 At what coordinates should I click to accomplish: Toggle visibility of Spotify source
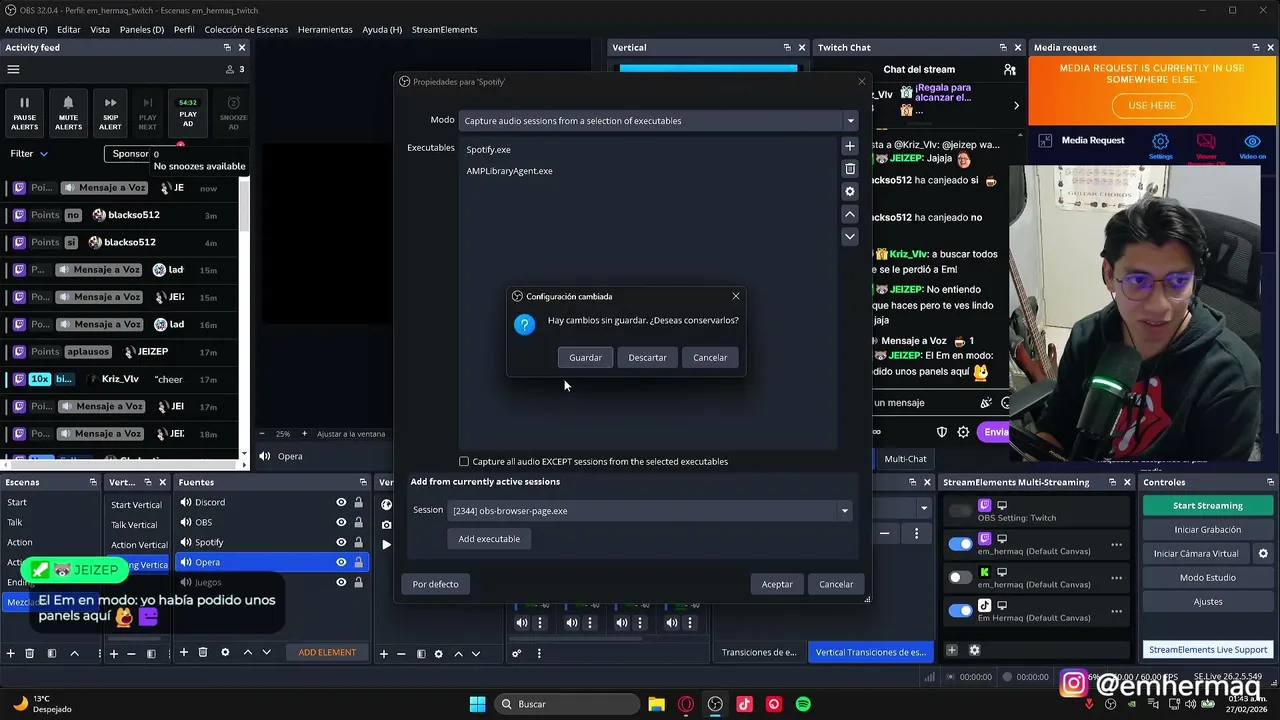[x=341, y=542]
